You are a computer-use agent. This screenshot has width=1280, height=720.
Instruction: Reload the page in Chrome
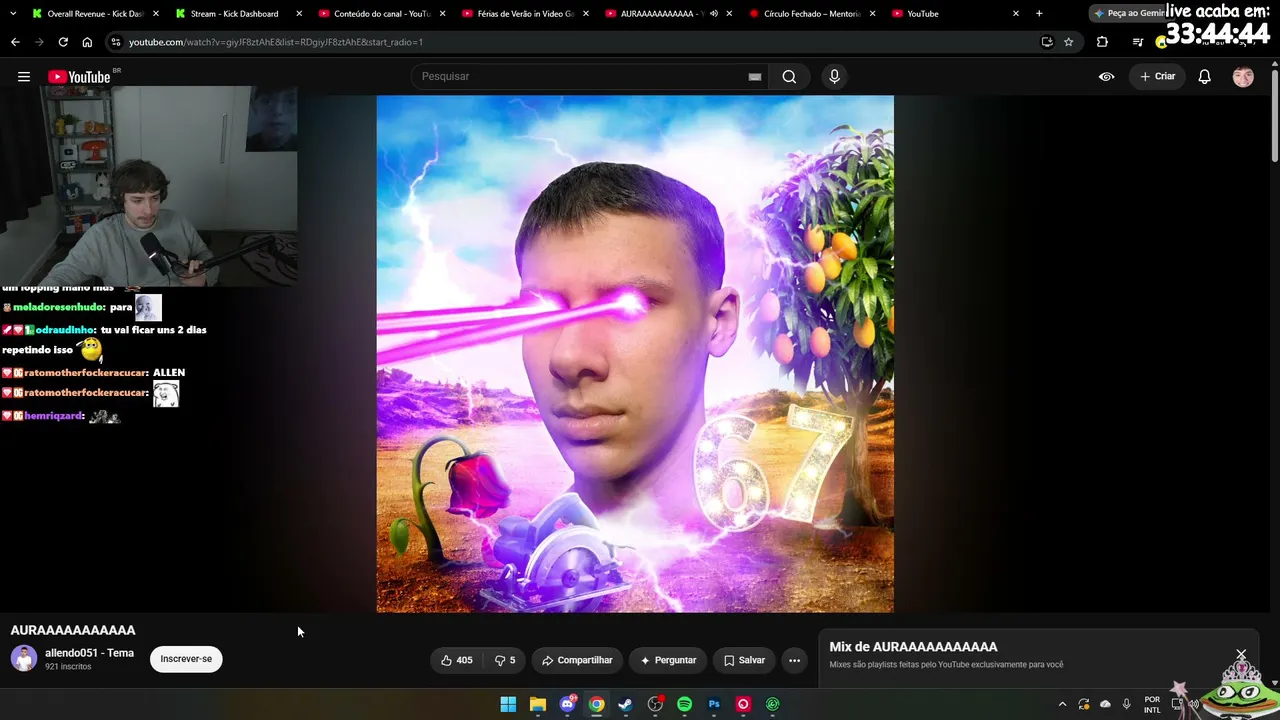coord(63,42)
